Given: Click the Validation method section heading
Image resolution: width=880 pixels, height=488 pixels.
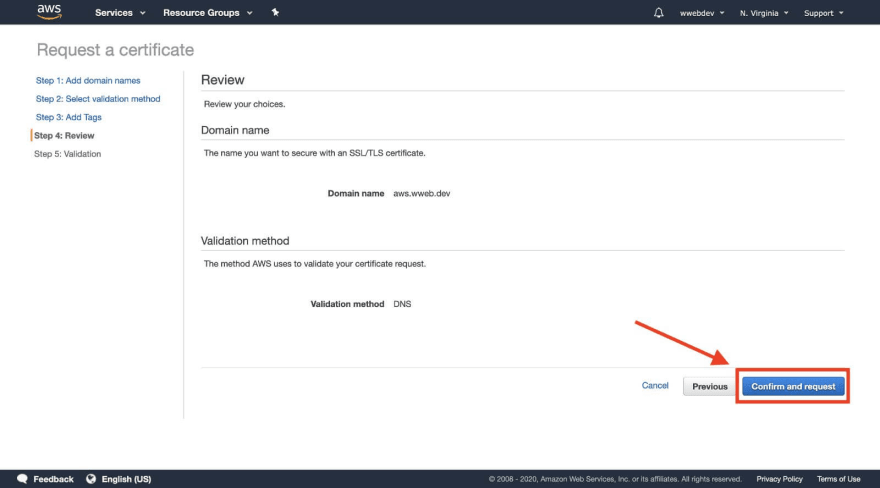Looking at the screenshot, I should pyautogui.click(x=245, y=241).
